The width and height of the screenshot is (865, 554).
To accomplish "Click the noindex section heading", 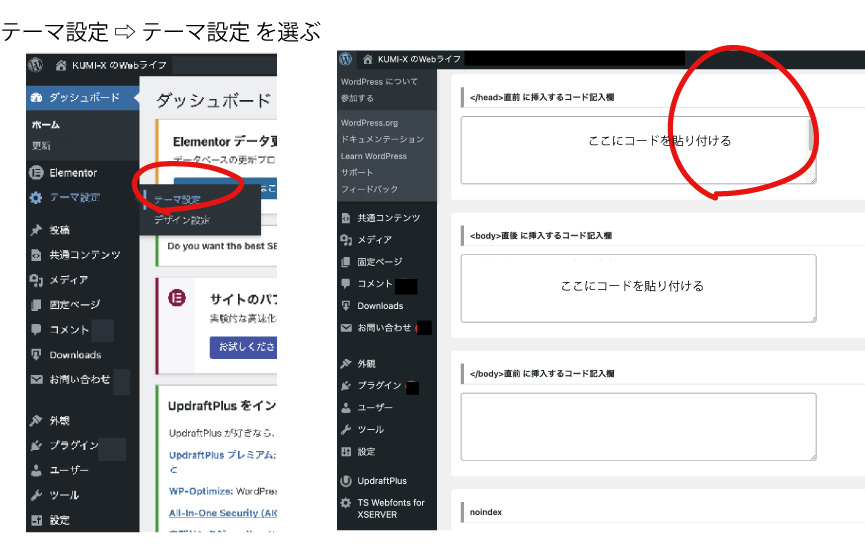I will tap(485, 512).
